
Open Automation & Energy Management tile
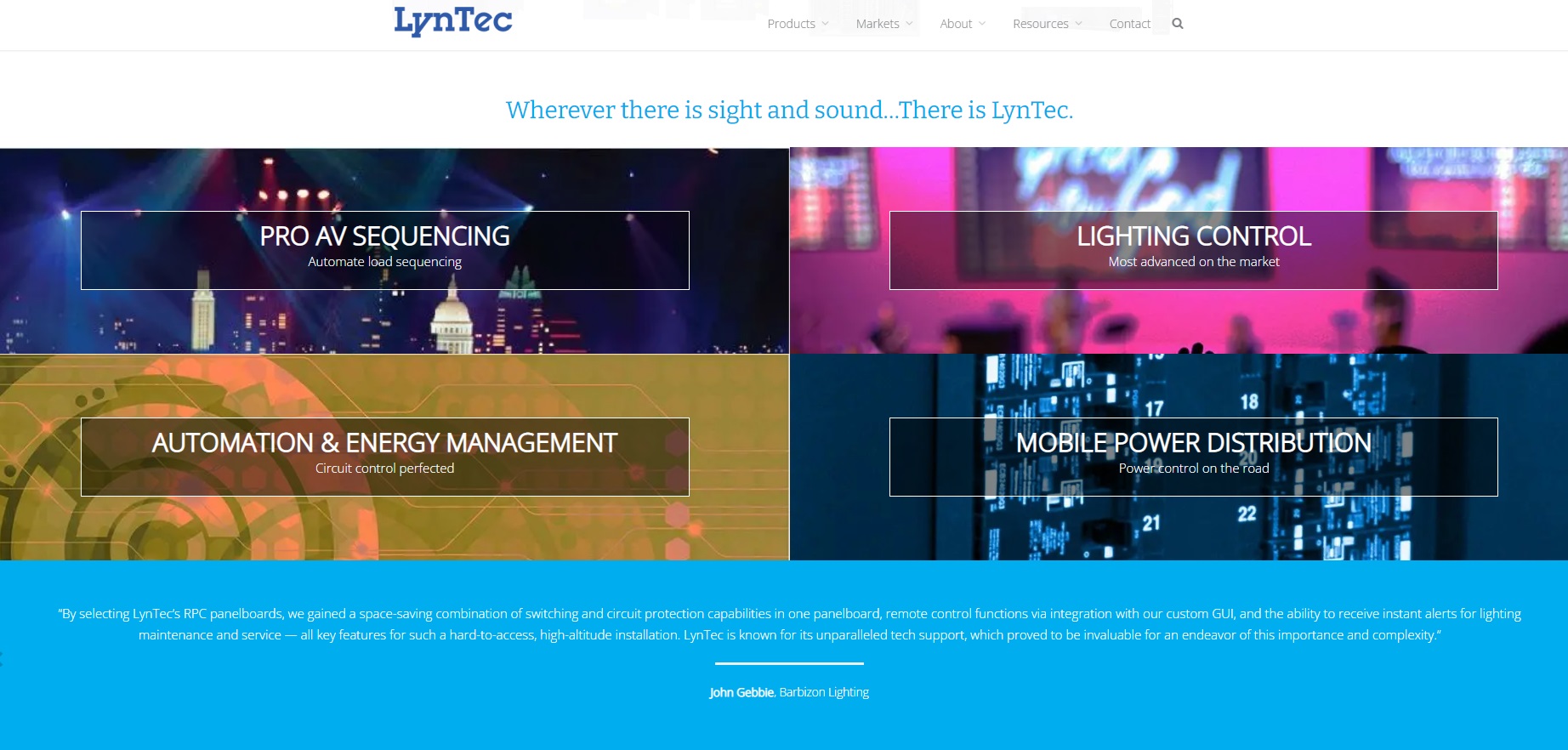point(385,457)
